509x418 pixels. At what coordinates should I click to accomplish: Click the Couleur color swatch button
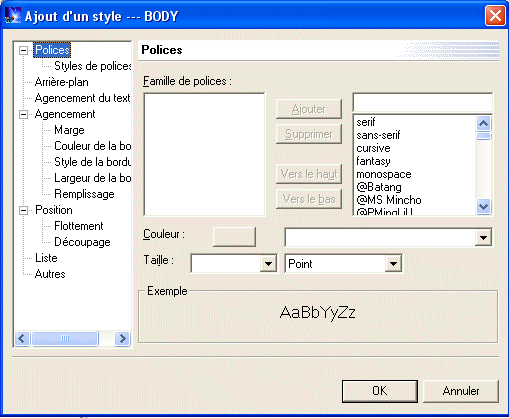click(234, 237)
